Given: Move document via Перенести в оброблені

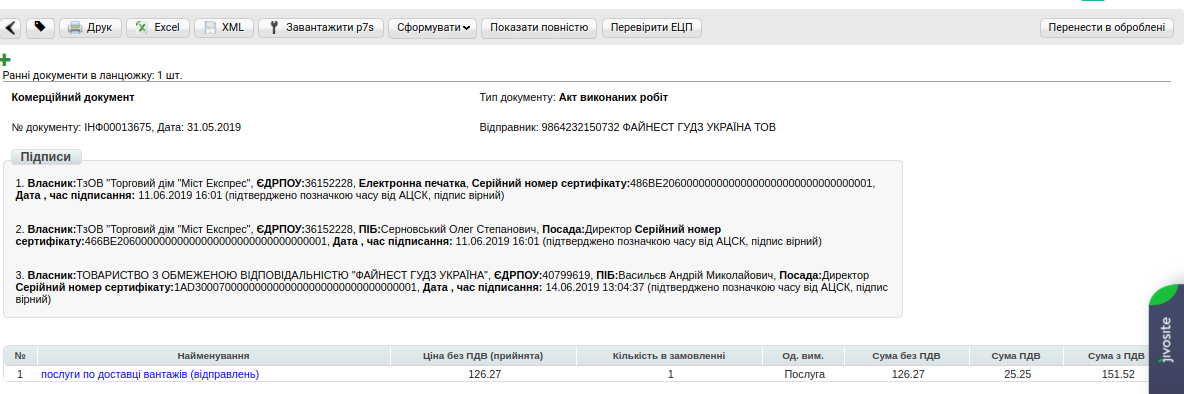Looking at the screenshot, I should click(1107, 28).
